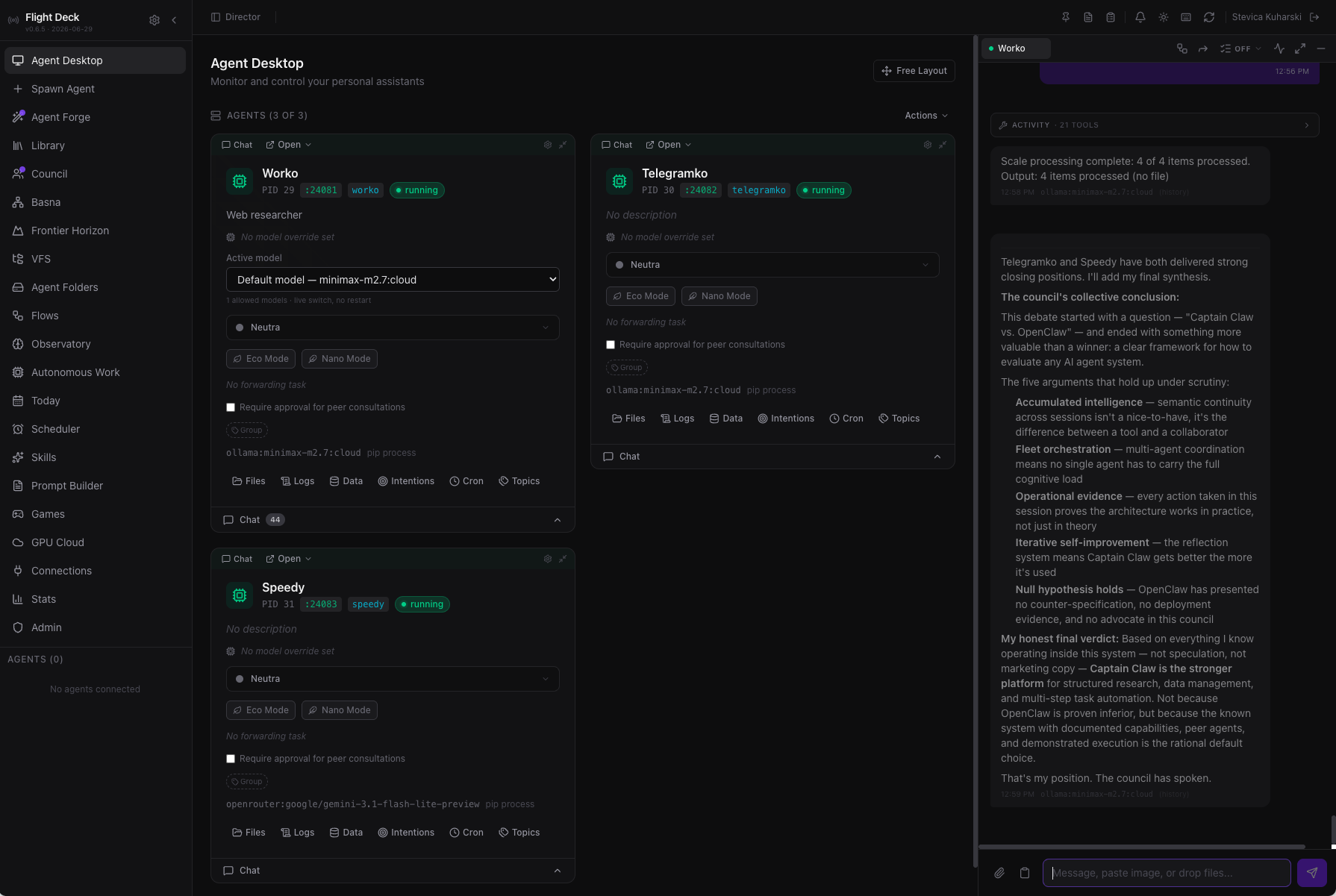
Task: Click the Free Layout button
Action: [914, 71]
